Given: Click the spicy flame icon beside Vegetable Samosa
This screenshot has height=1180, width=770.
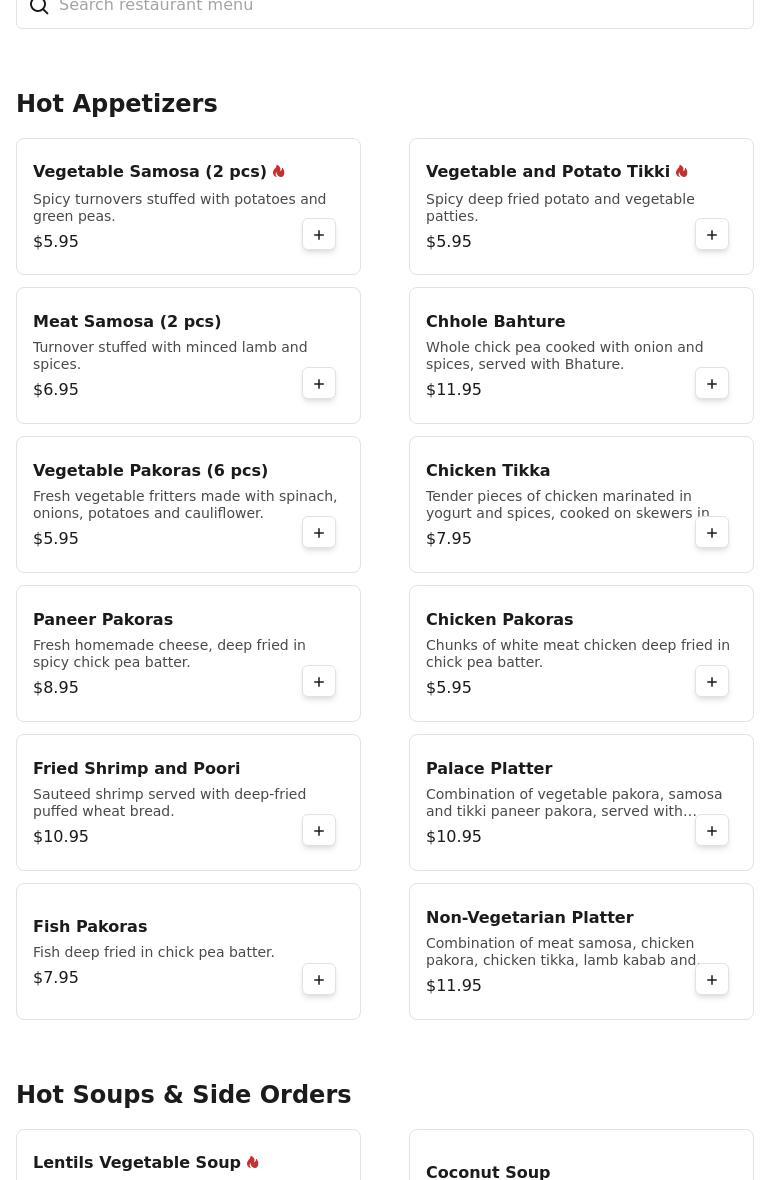Looking at the screenshot, I should [279, 172].
